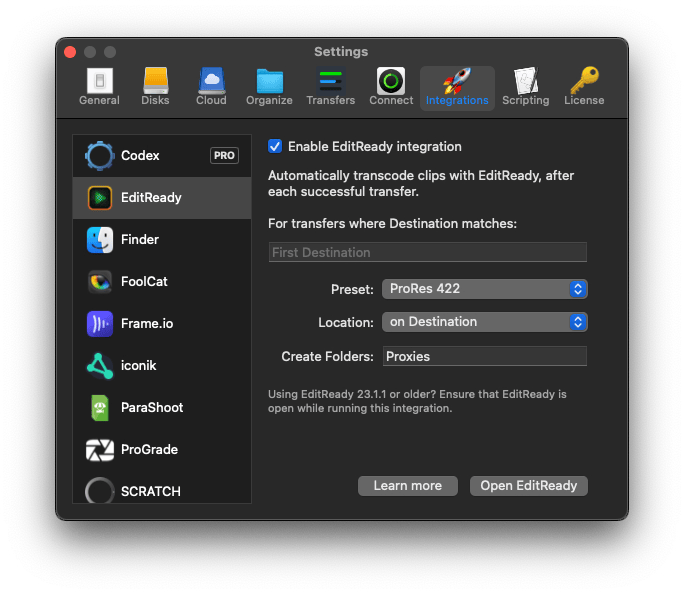Select the Finder integration icon
The height and width of the screenshot is (594, 684).
point(100,240)
